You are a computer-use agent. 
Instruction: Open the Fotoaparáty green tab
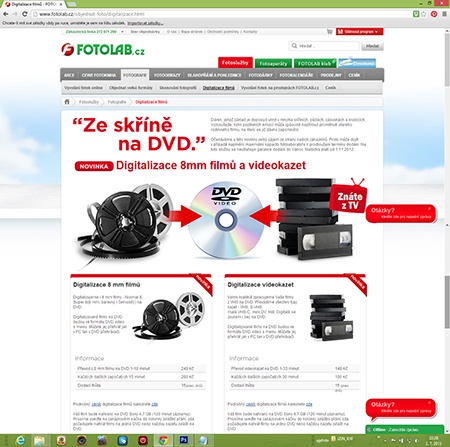click(x=273, y=63)
